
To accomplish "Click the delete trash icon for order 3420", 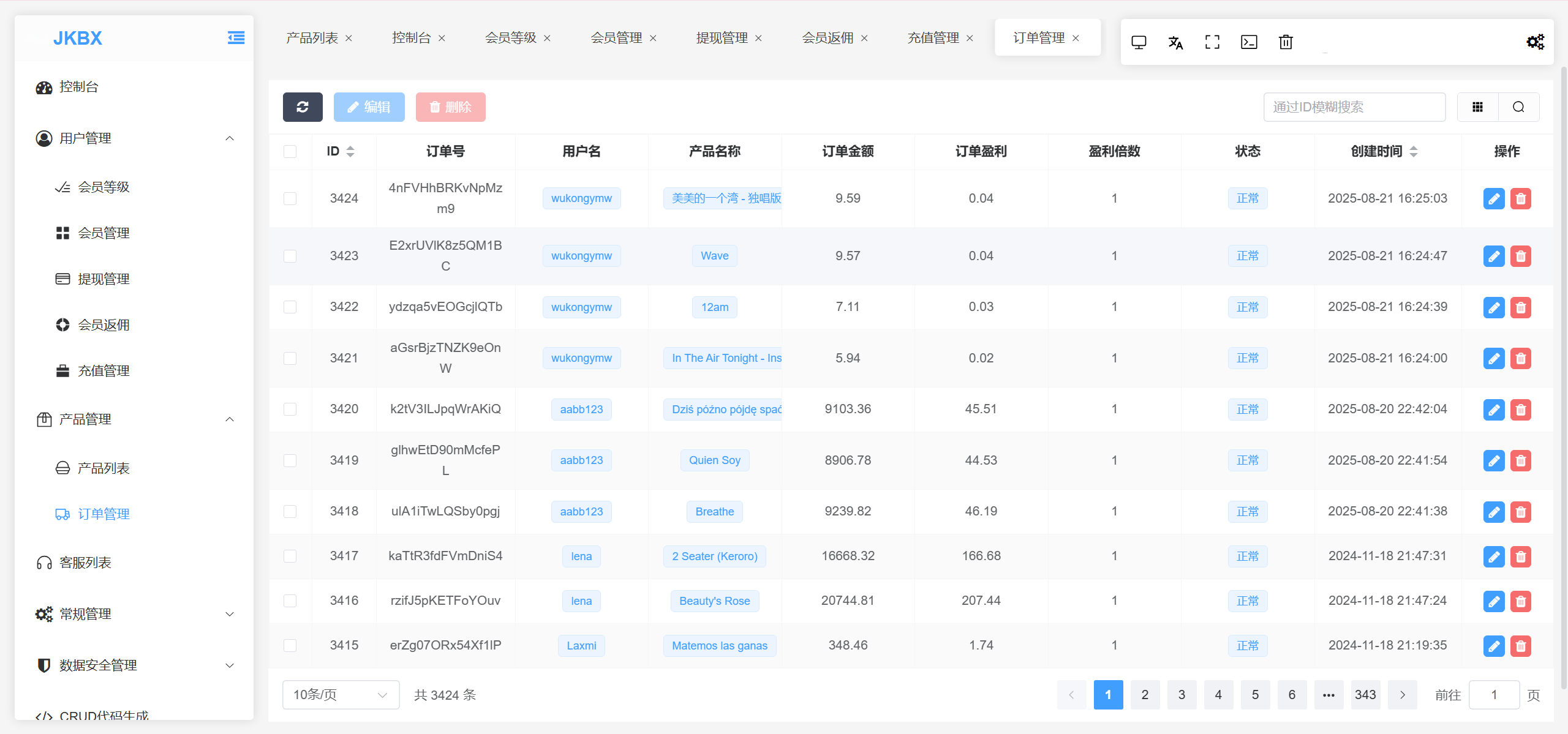I will point(1520,409).
